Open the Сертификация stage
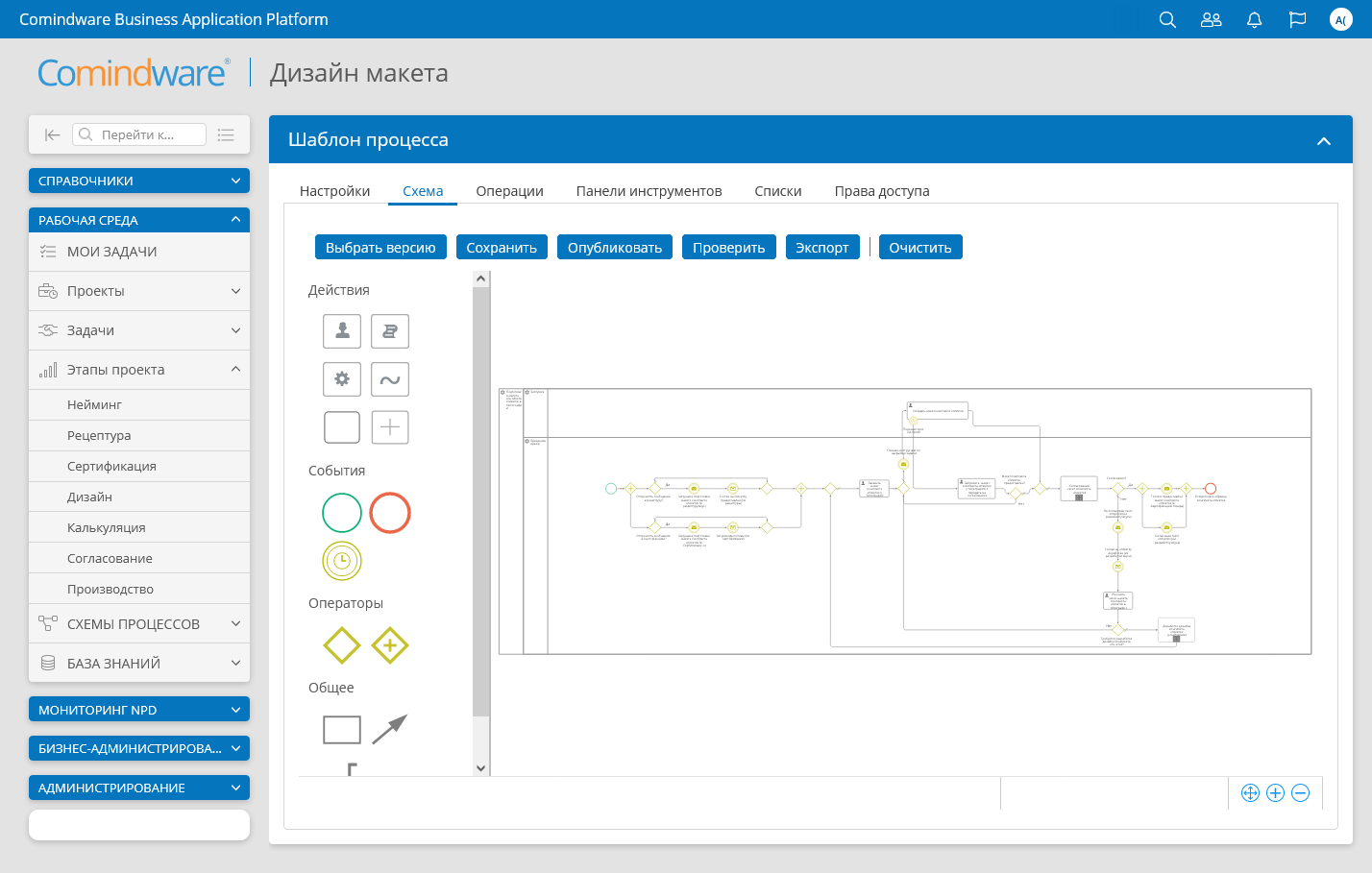 [139, 466]
